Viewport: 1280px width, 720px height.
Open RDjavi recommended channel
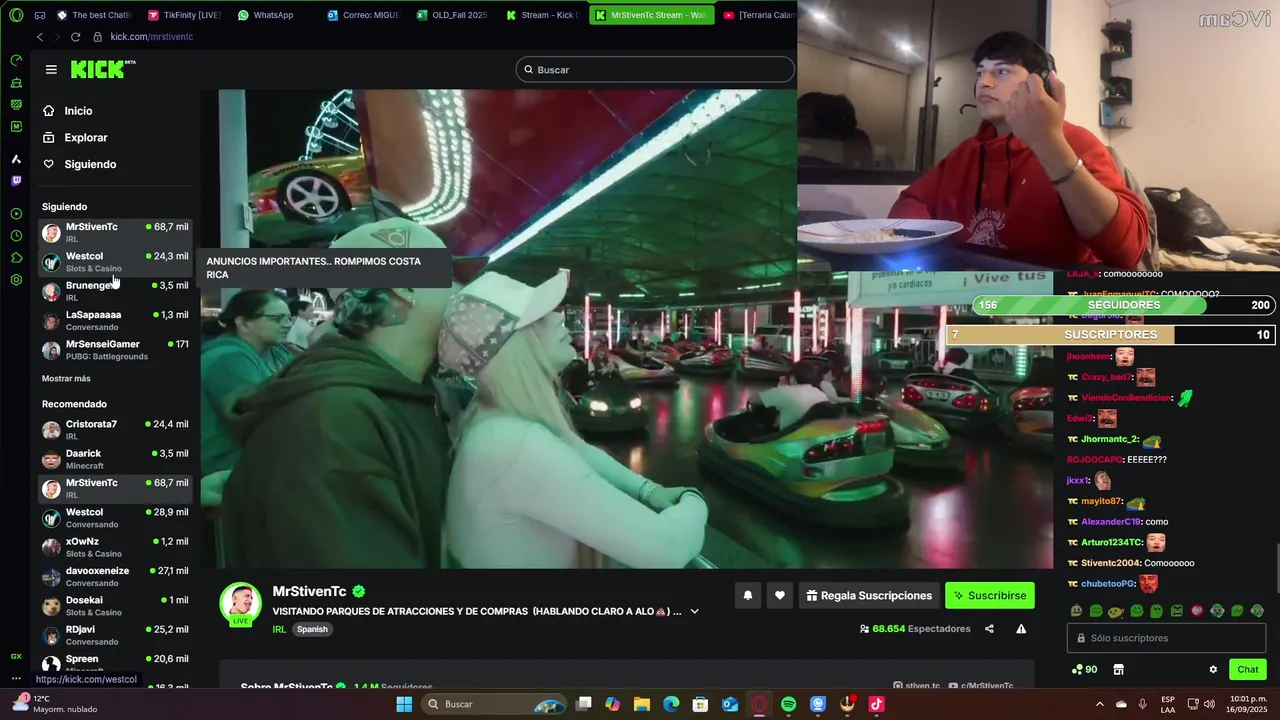click(114, 635)
